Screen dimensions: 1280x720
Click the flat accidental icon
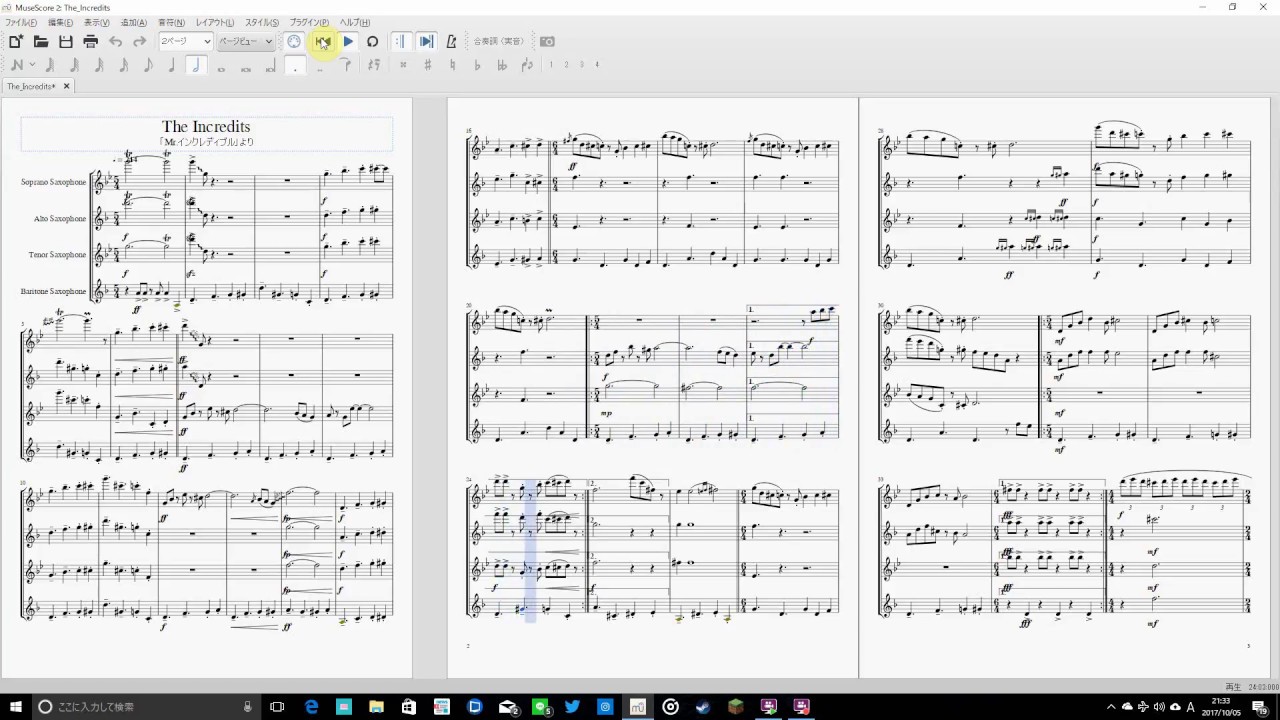point(477,65)
